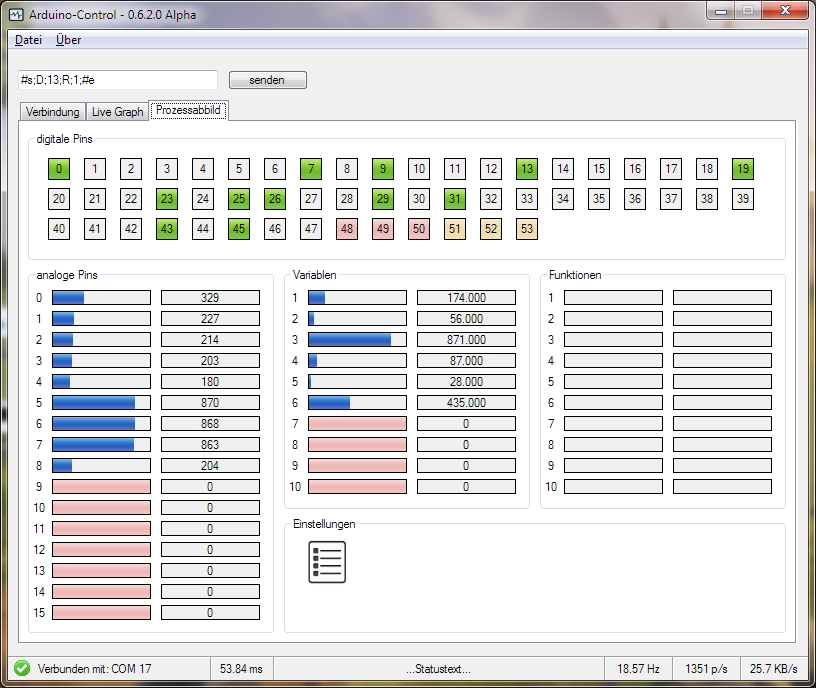816x688 pixels.
Task: Close the Arduino-Control window
Action: [x=785, y=11]
